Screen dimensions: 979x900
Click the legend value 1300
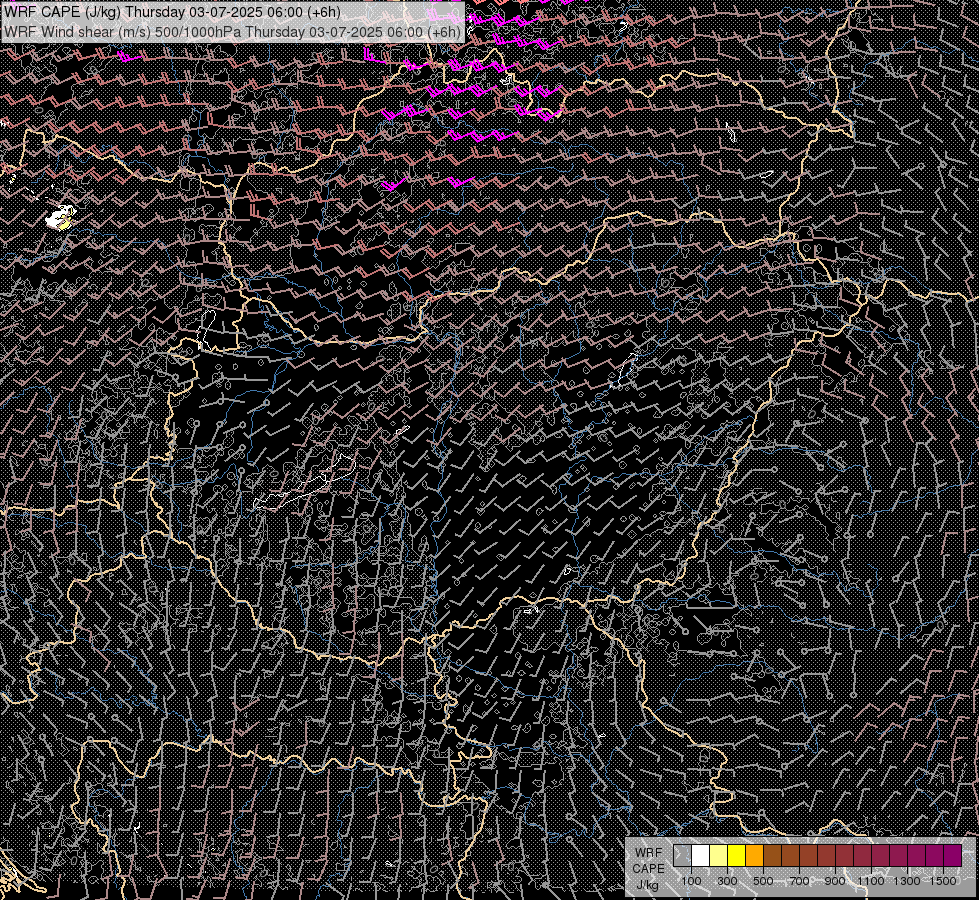tap(907, 881)
